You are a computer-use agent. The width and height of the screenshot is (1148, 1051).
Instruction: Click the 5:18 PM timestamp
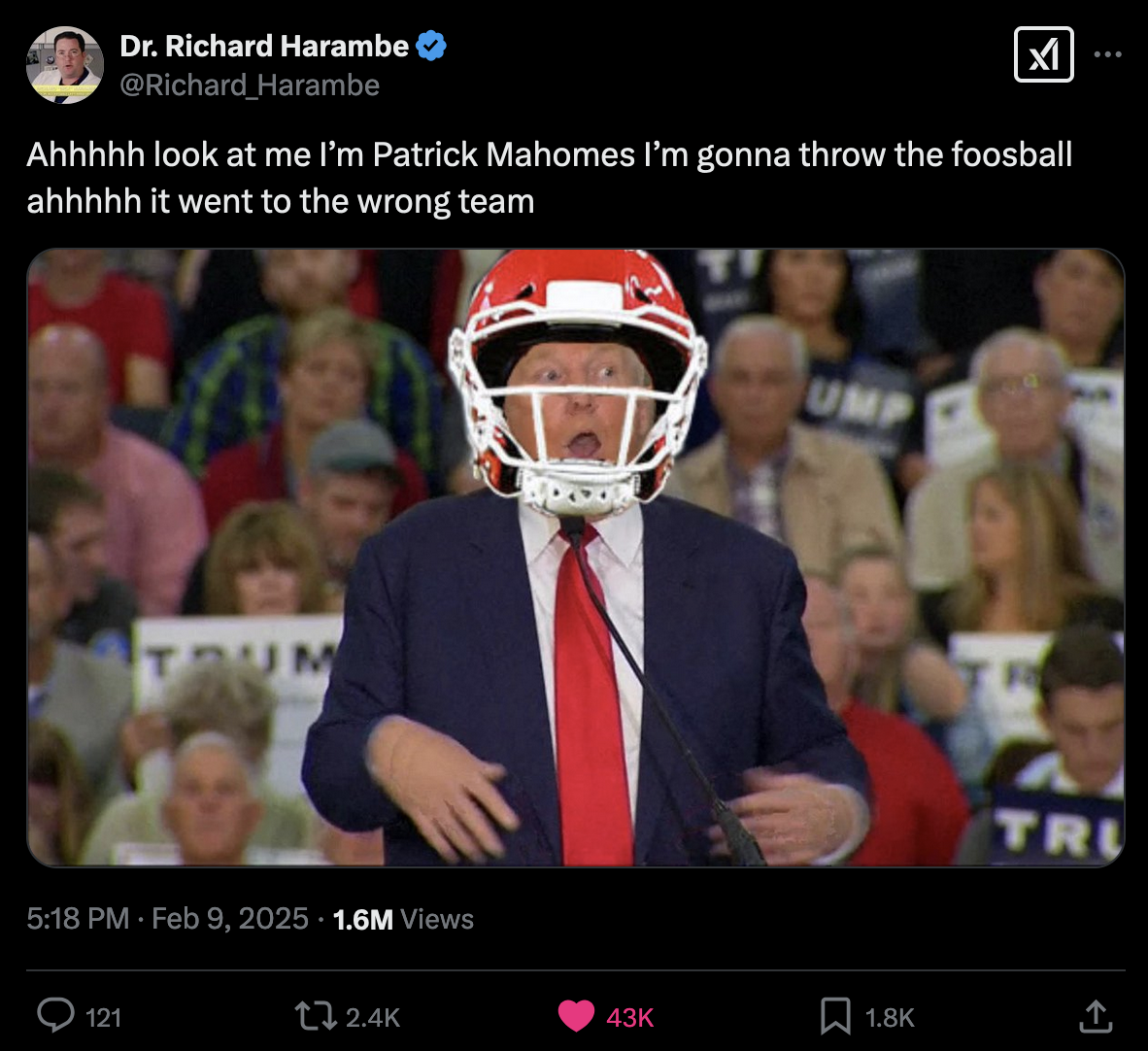point(78,919)
